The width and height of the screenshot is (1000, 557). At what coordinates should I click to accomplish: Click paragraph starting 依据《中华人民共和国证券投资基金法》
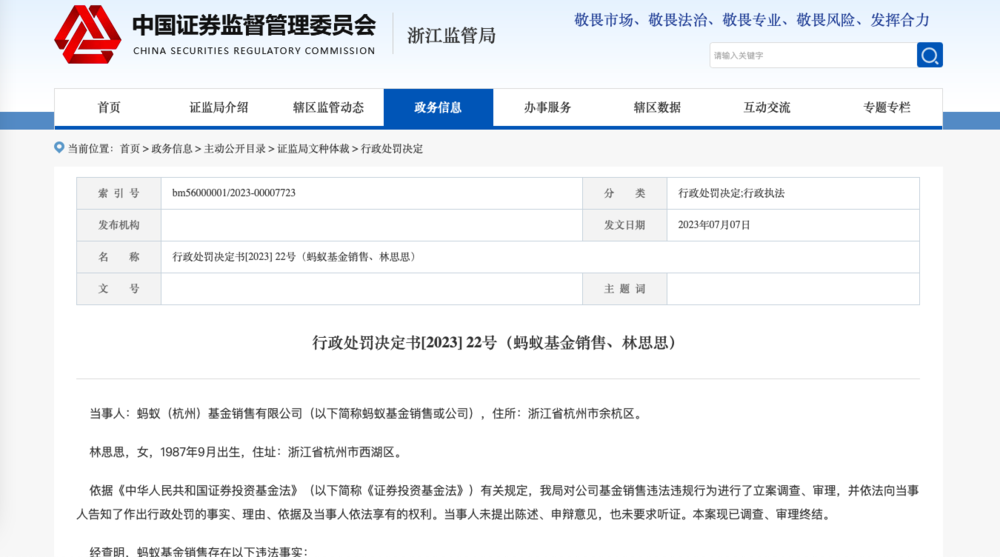(497, 502)
